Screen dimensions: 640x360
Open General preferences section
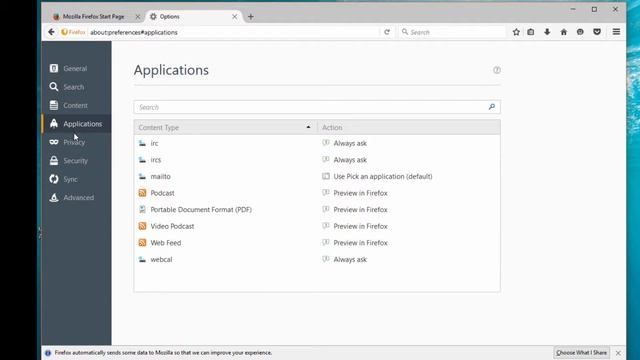tap(76, 69)
